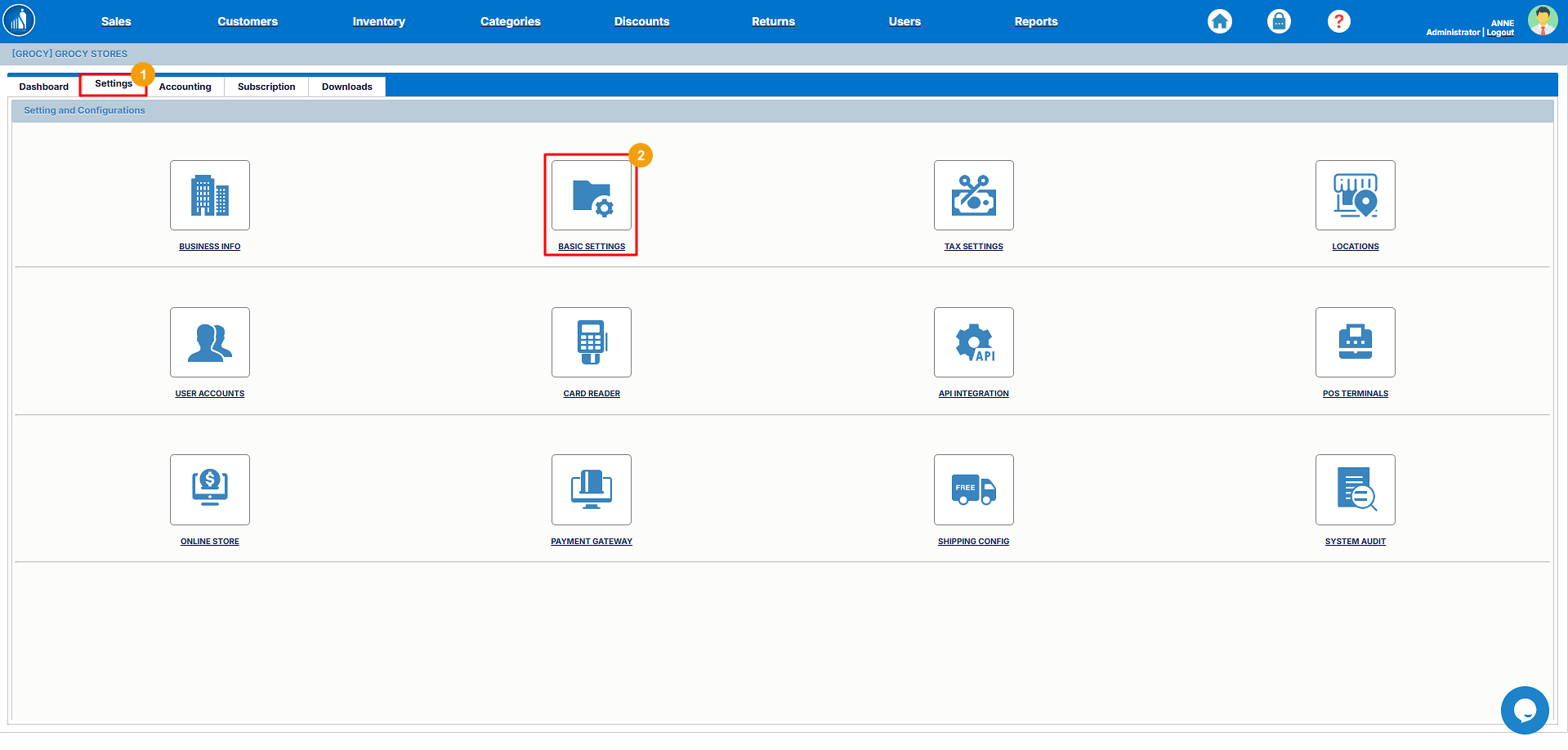Open the System Audit icon

click(1355, 489)
